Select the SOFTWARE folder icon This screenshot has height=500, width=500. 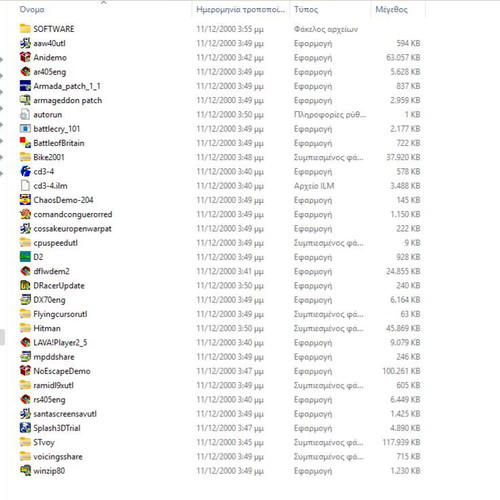coord(25,29)
